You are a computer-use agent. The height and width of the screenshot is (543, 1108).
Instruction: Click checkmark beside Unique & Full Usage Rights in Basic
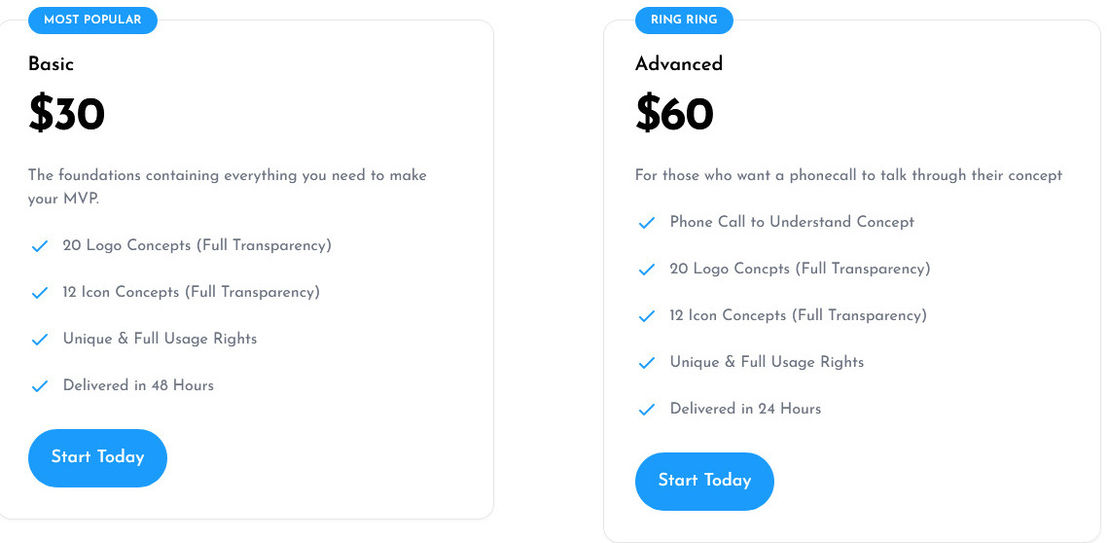[40, 339]
